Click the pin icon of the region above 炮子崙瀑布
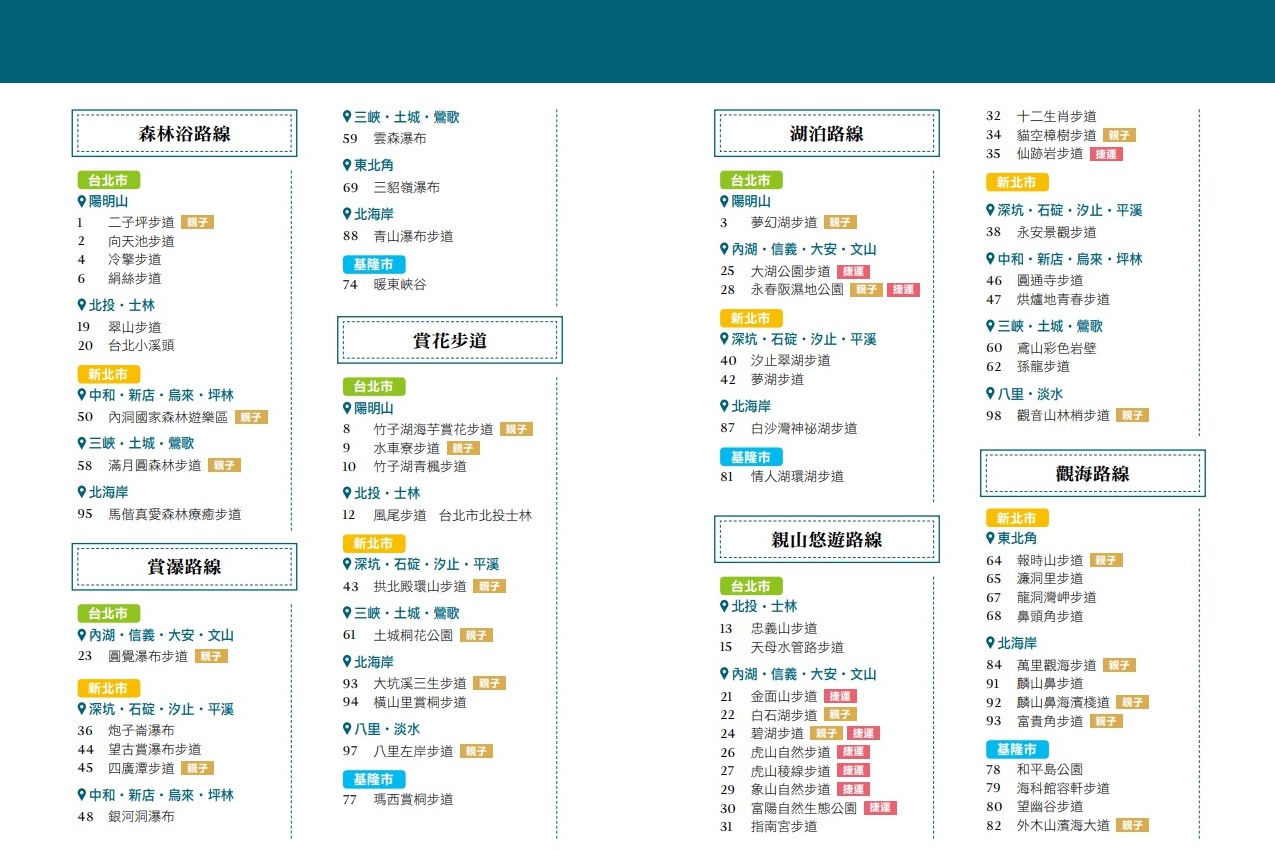The image size is (1275, 850). (x=82, y=709)
